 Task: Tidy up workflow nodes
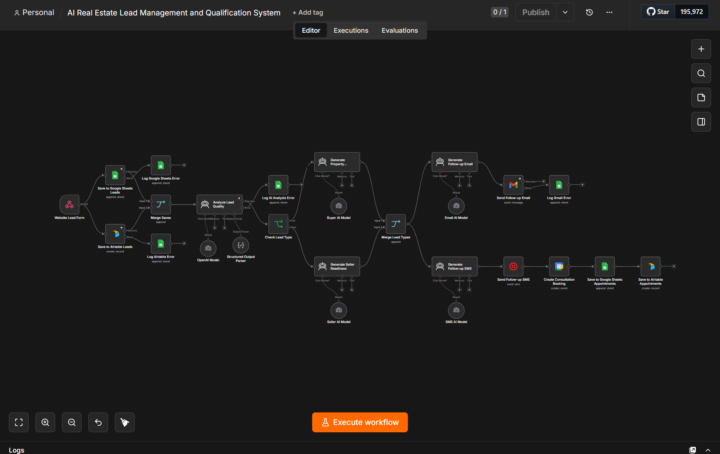(x=125, y=422)
